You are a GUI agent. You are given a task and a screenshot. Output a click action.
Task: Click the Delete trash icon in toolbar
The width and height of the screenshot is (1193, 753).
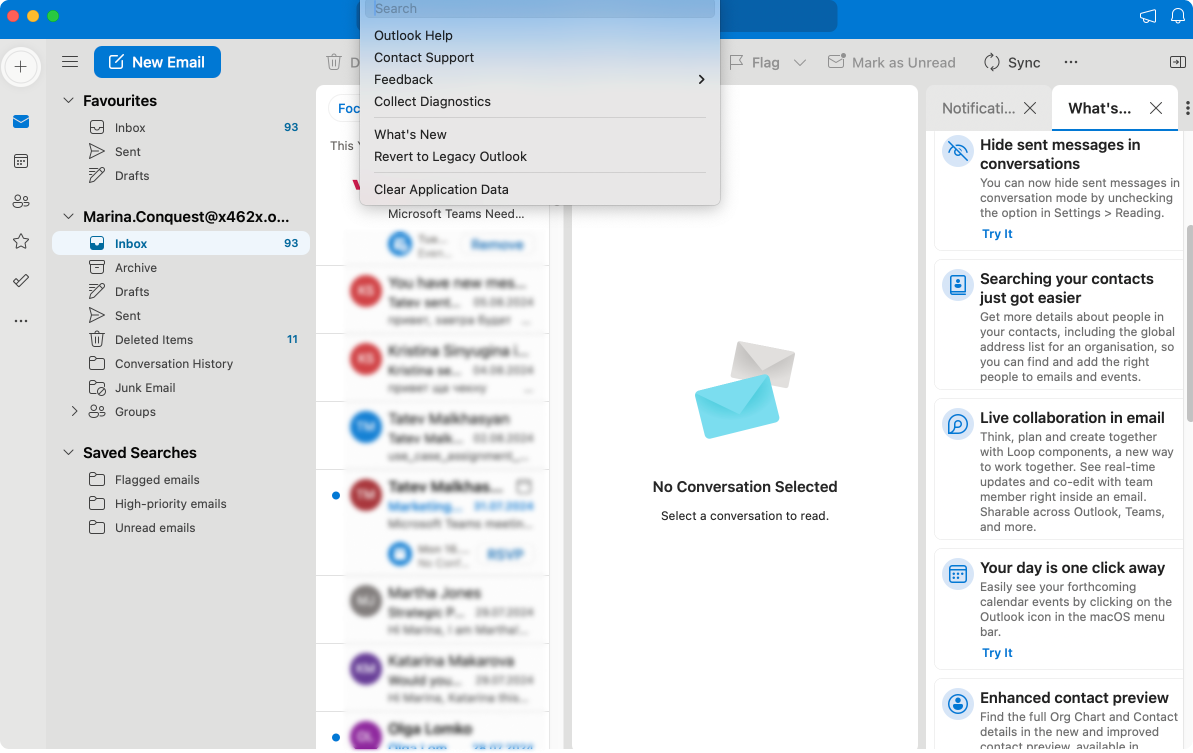(x=334, y=62)
